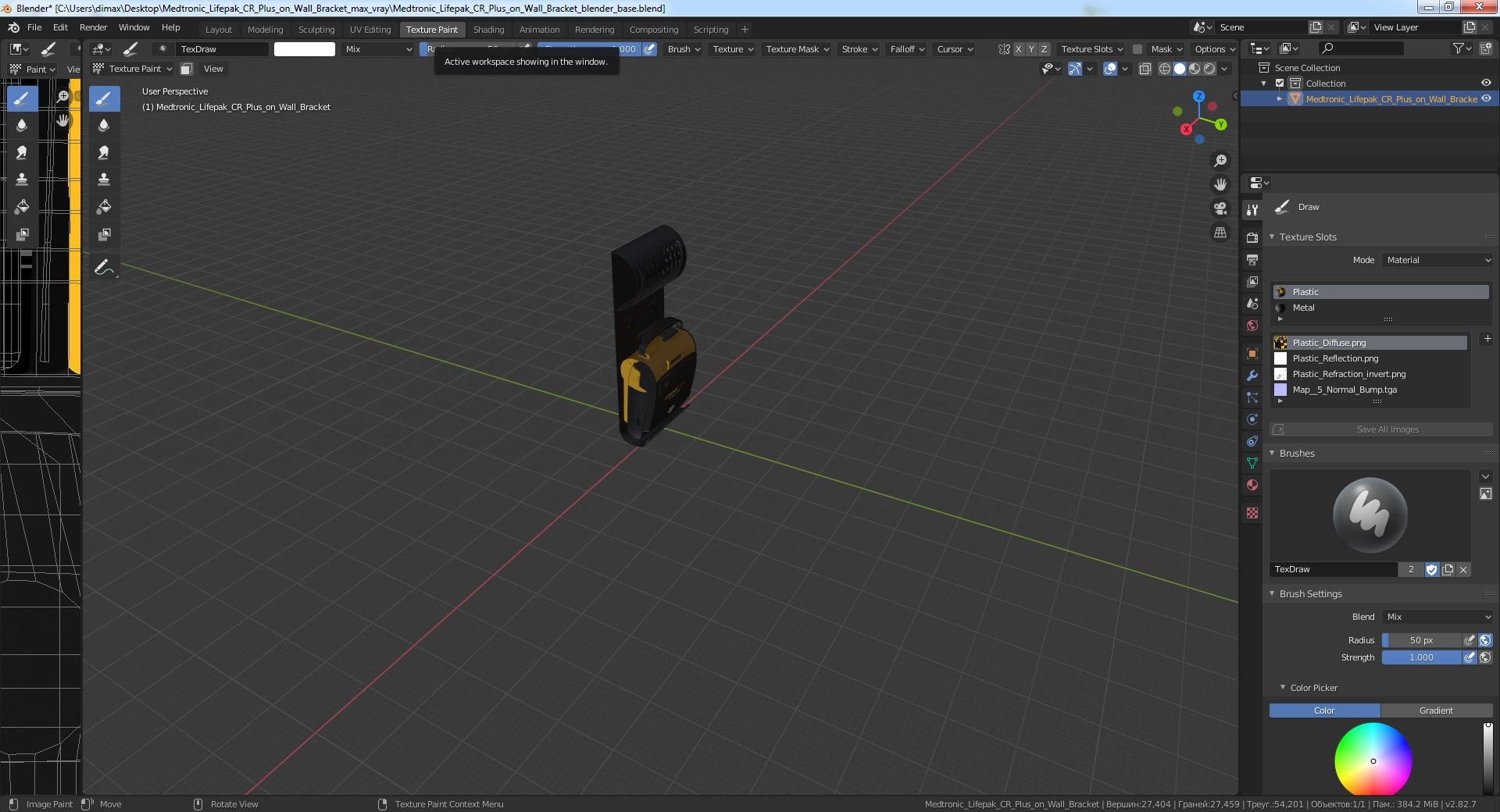The width and height of the screenshot is (1500, 812).
Task: Open the Render menu
Action: [x=93, y=27]
